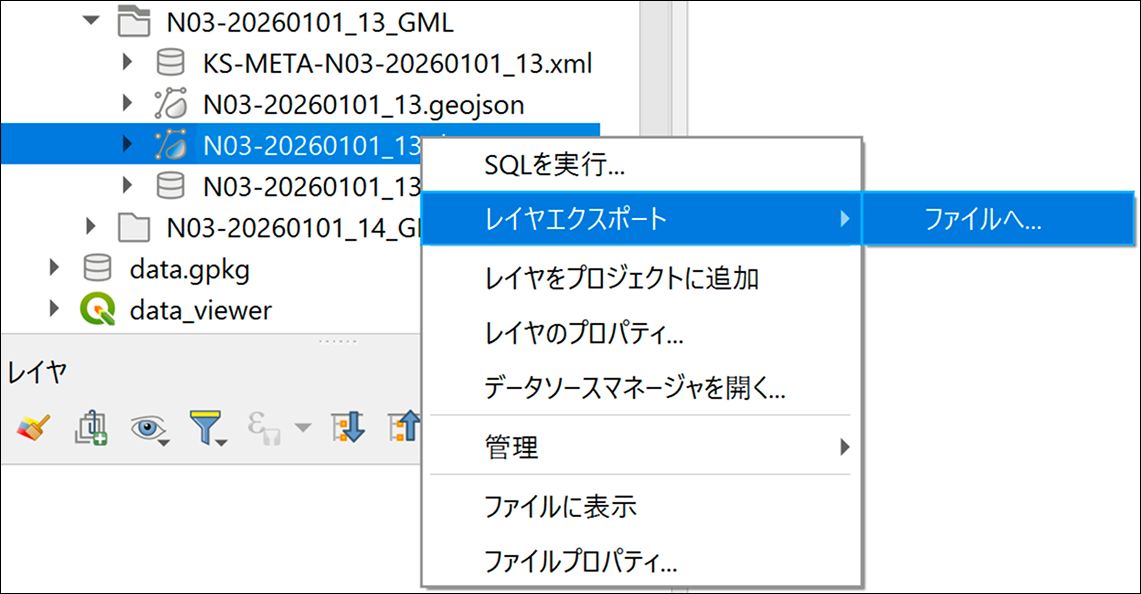
Task: Expand the data_viewer project item
Action: tap(55, 309)
